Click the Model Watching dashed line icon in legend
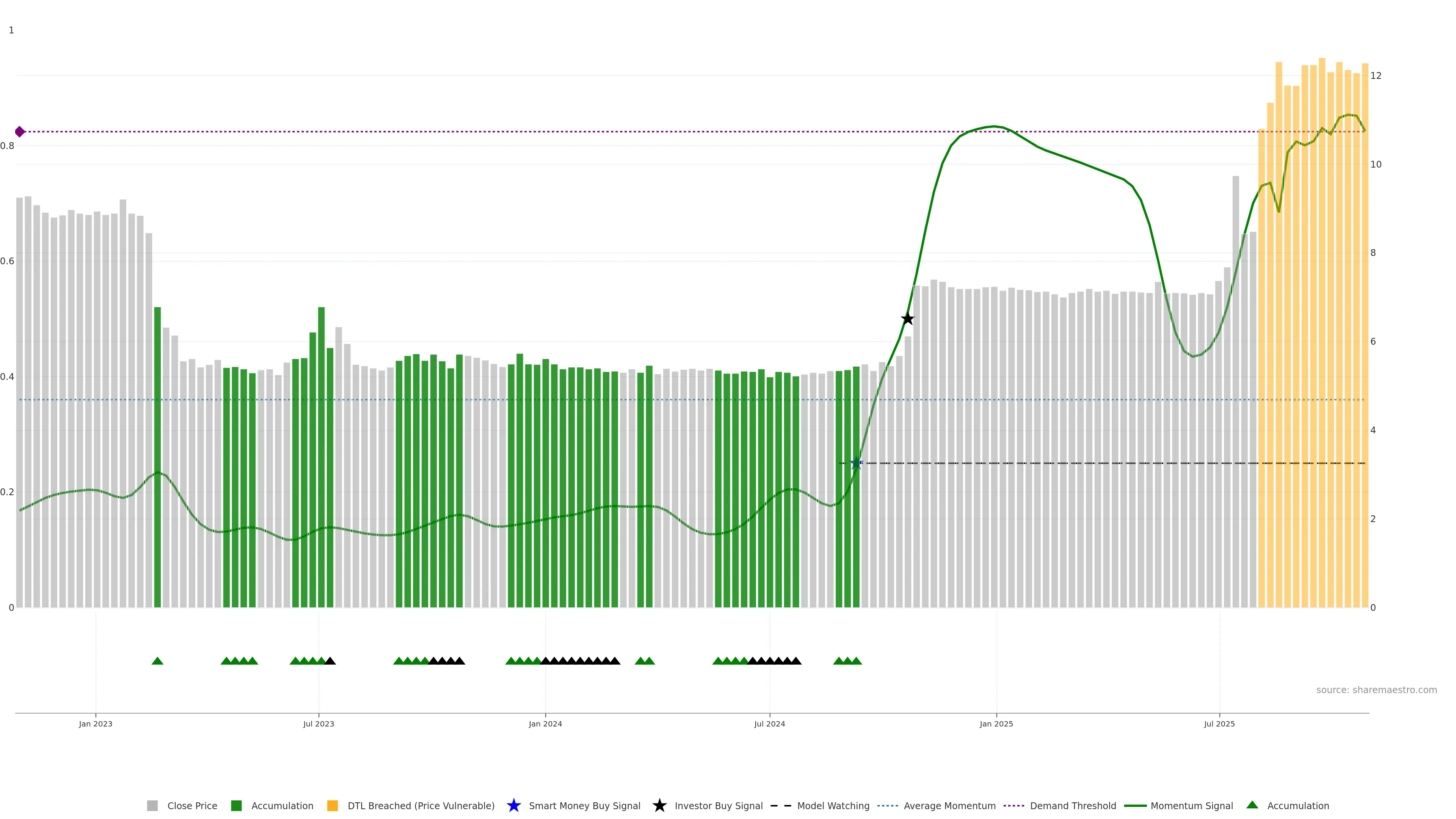This screenshot has width=1456, height=819. [x=781, y=805]
